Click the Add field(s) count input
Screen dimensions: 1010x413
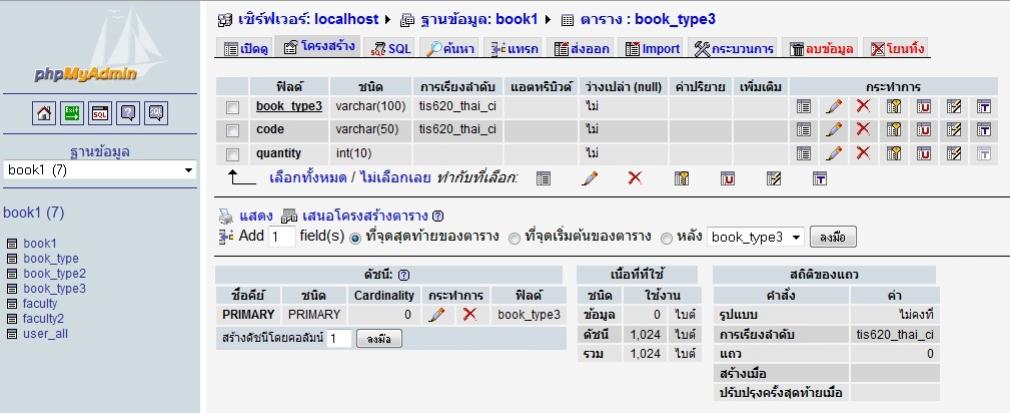(x=281, y=237)
